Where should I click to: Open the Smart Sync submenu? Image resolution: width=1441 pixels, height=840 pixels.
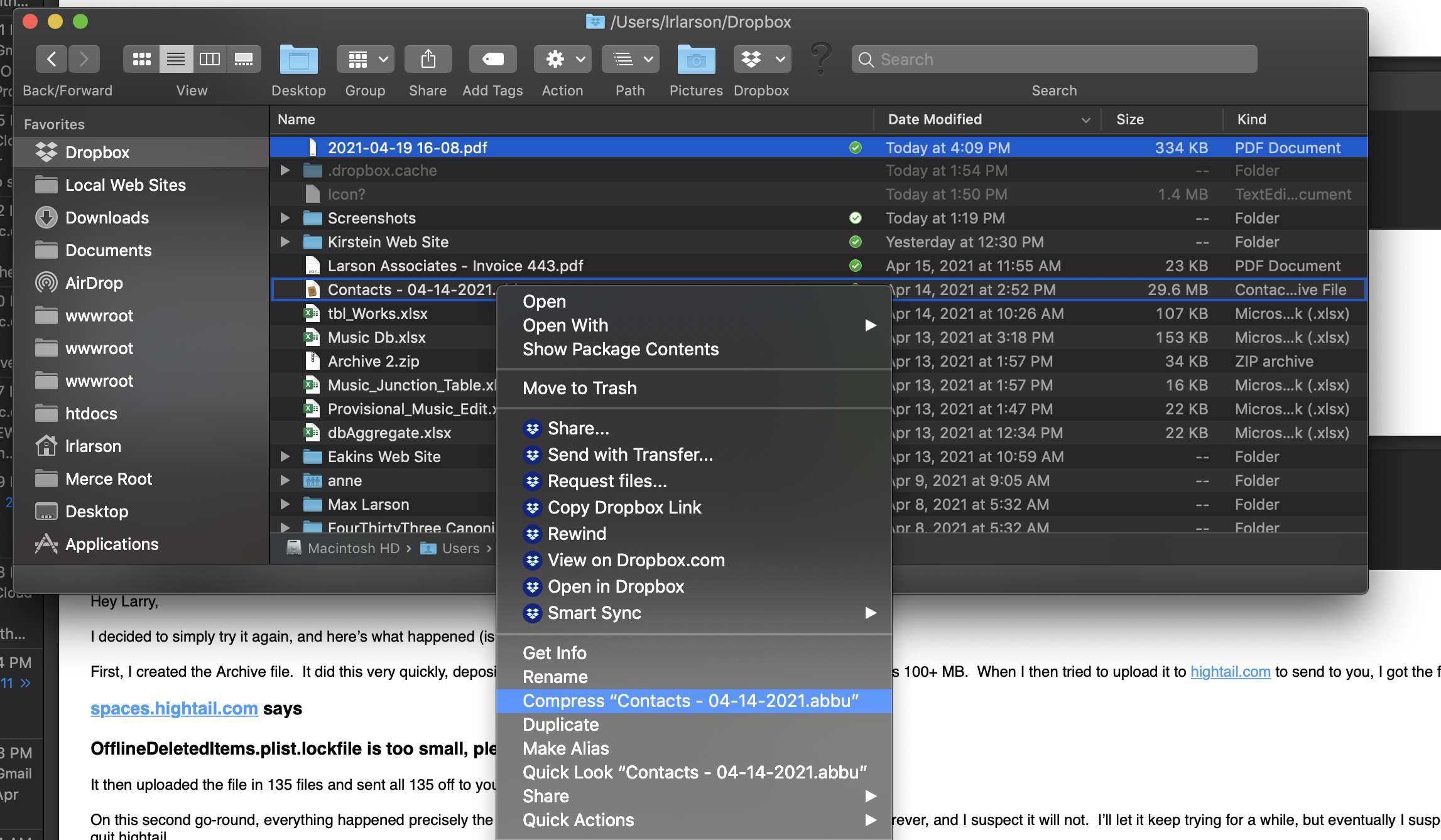click(694, 613)
